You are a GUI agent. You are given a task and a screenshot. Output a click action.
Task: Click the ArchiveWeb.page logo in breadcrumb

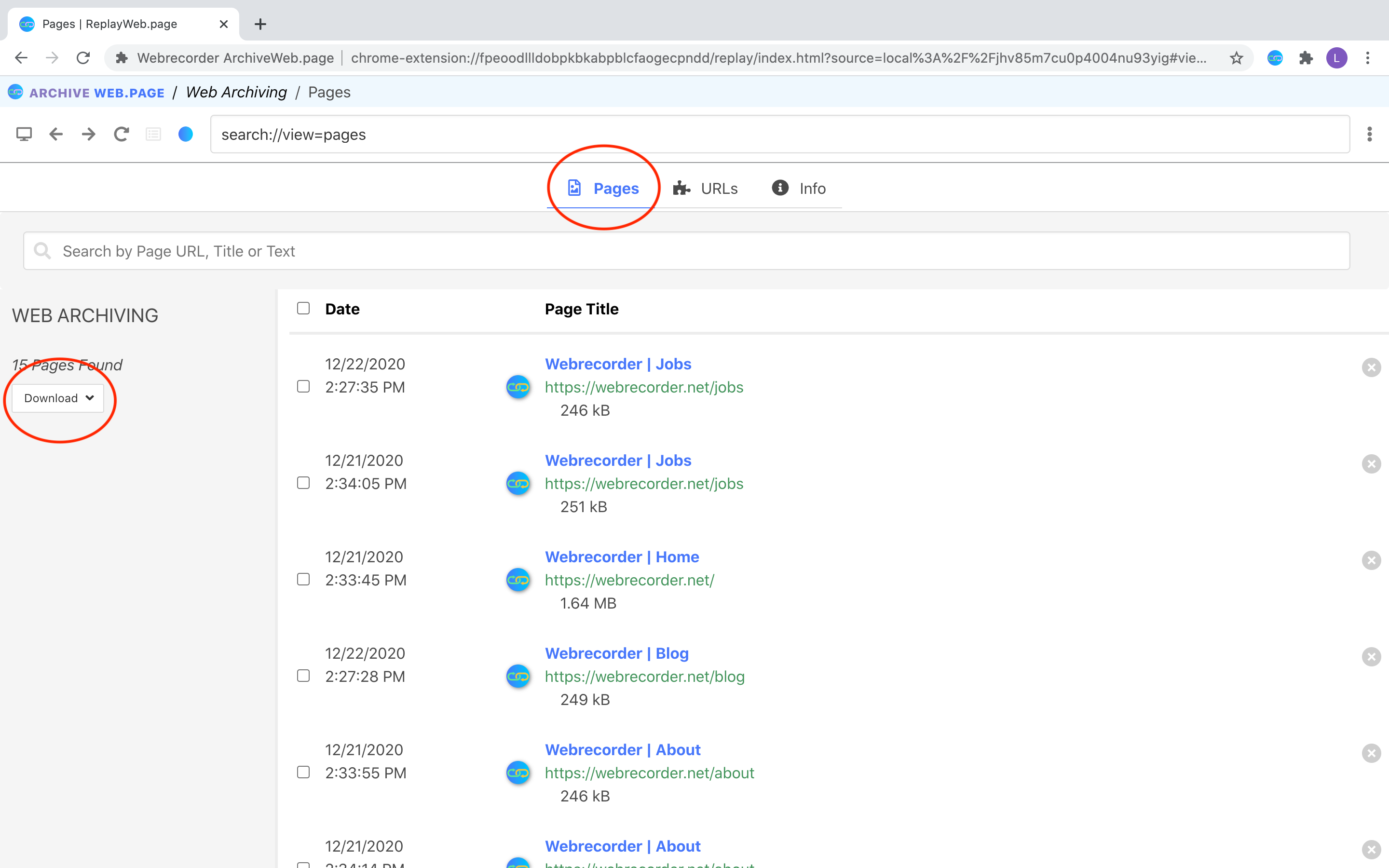tap(15, 92)
